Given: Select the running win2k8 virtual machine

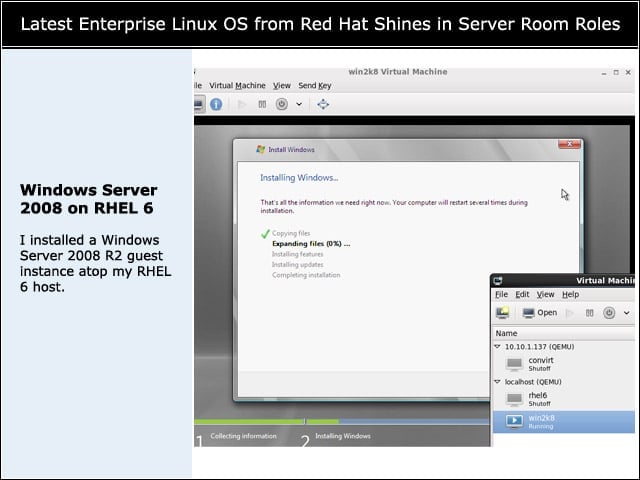Looking at the screenshot, I should coord(564,422).
